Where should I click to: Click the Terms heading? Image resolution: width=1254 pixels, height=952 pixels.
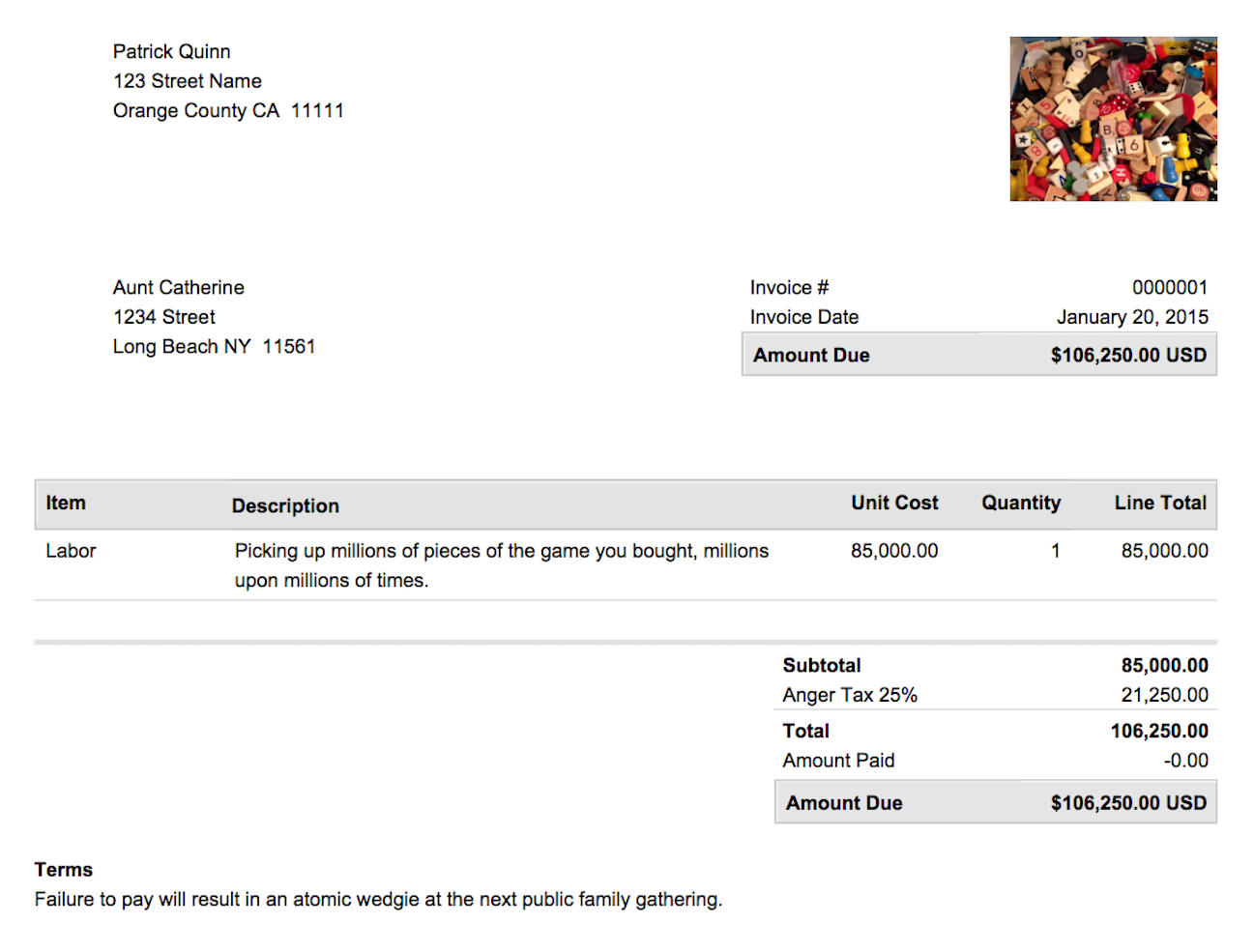point(64,870)
